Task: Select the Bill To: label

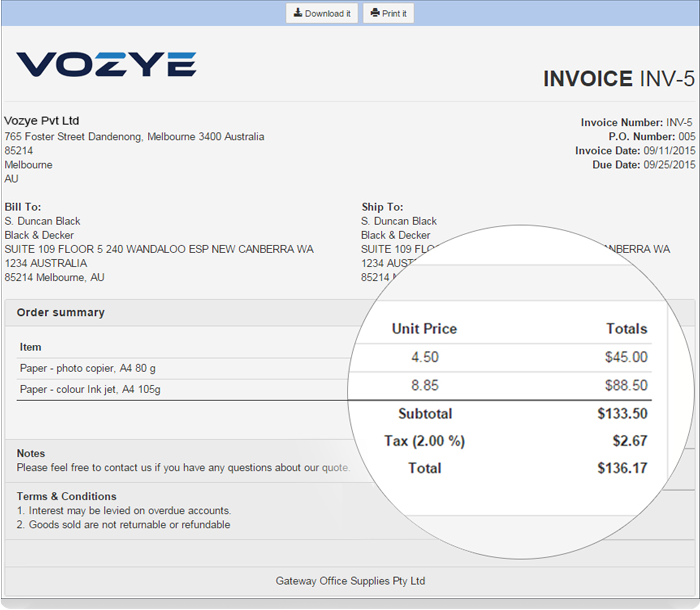Action: tap(23, 207)
